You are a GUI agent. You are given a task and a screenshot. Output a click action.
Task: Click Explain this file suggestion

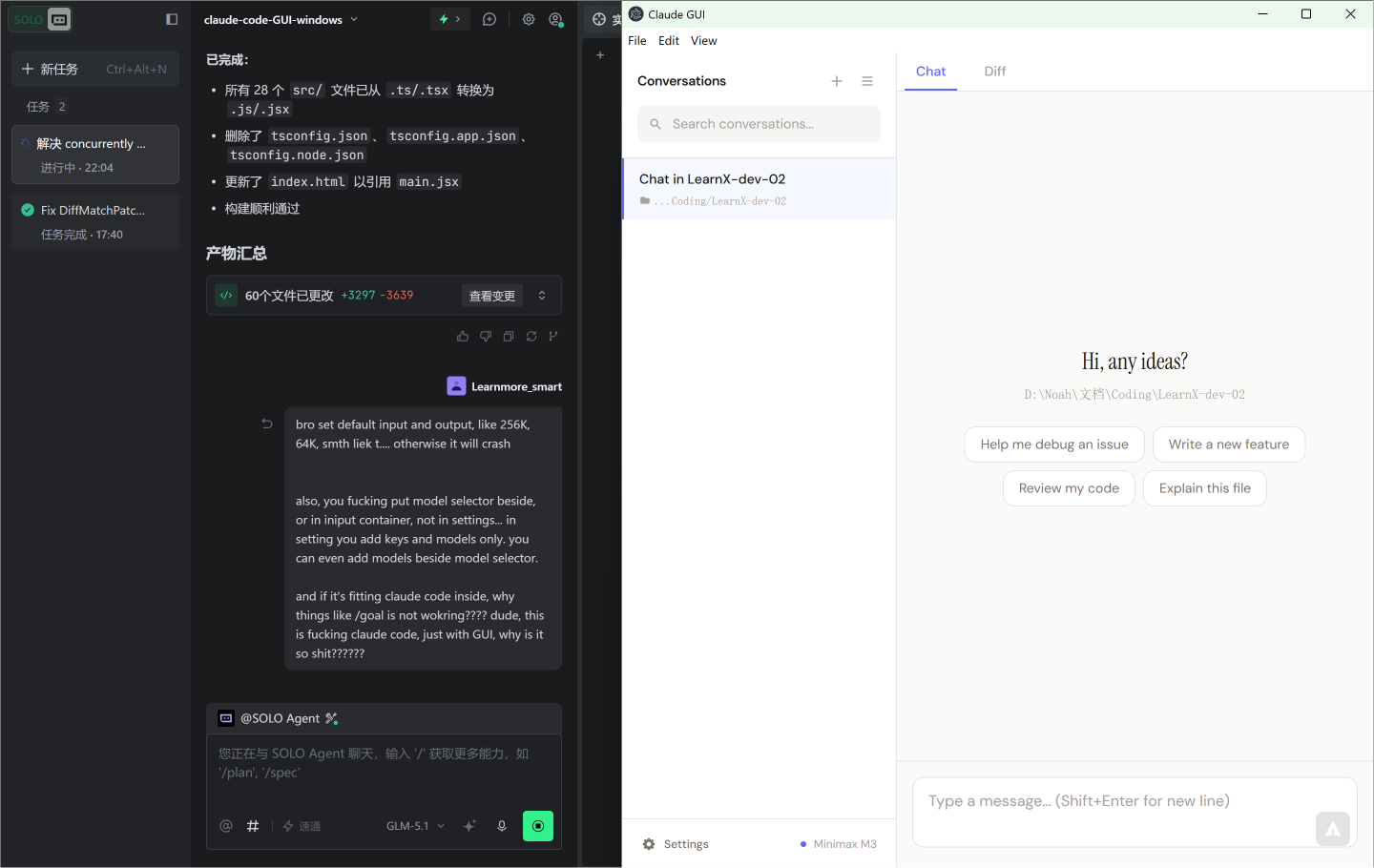tap(1205, 488)
